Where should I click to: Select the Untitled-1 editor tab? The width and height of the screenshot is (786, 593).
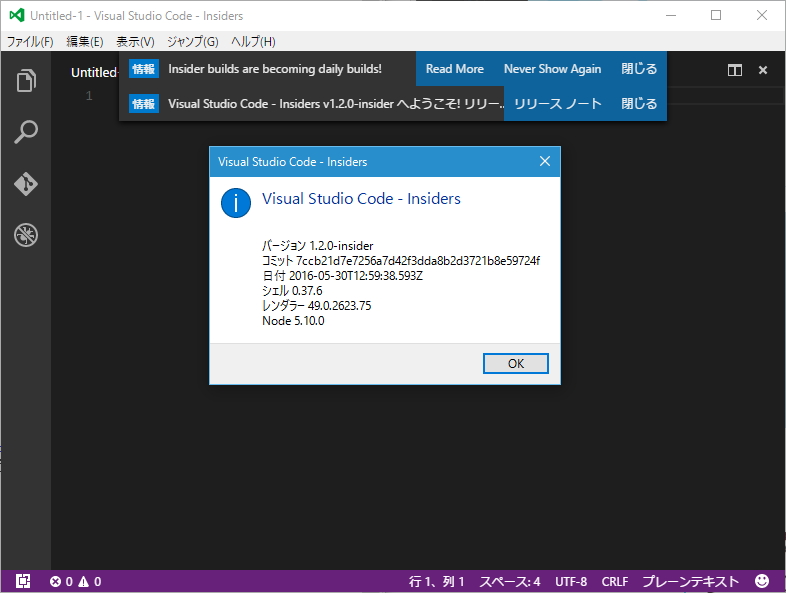[x=94, y=72]
